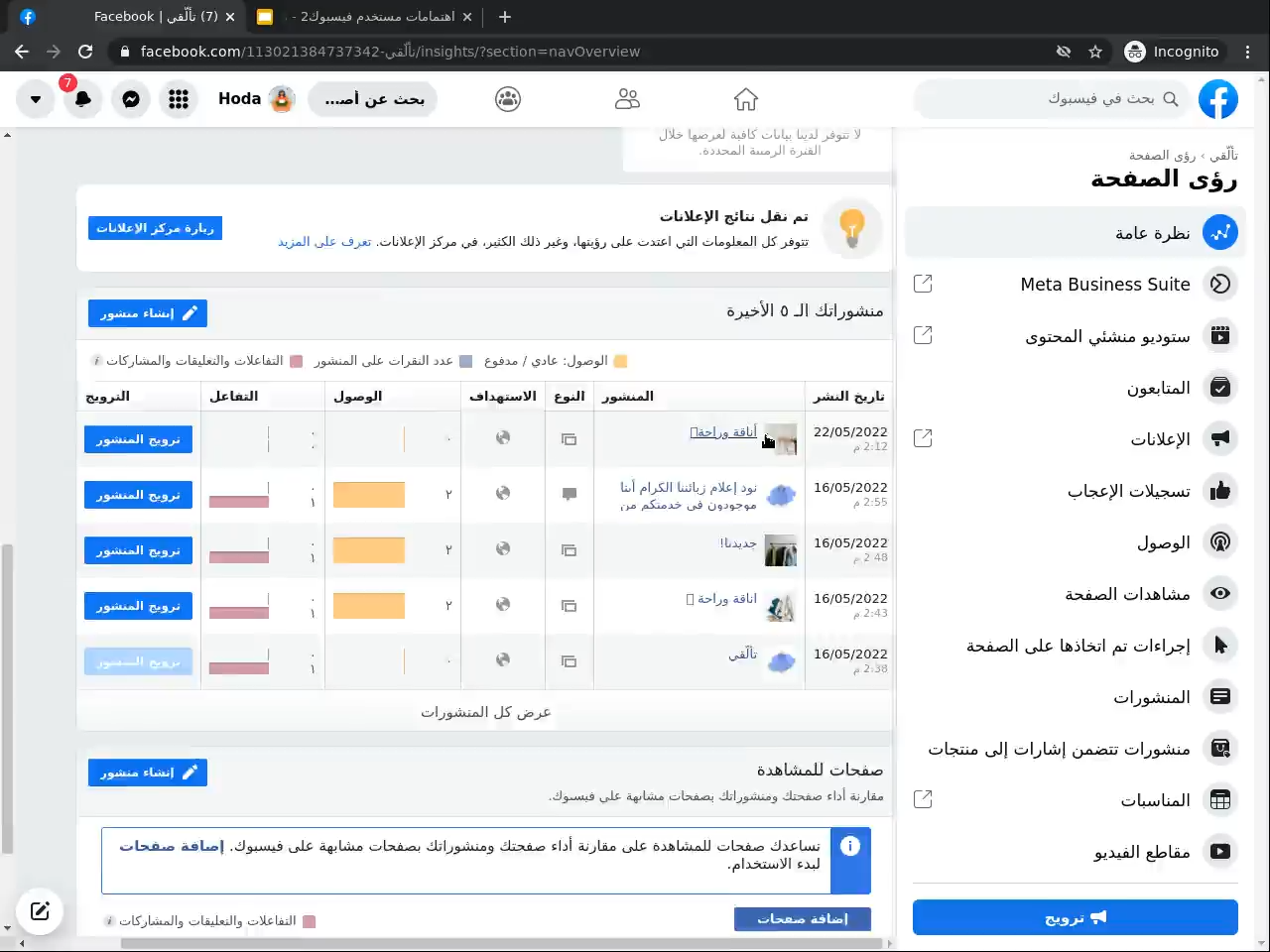
Task: Click the targeting globe icon in 'جديدنا!' row
Action: (503, 548)
